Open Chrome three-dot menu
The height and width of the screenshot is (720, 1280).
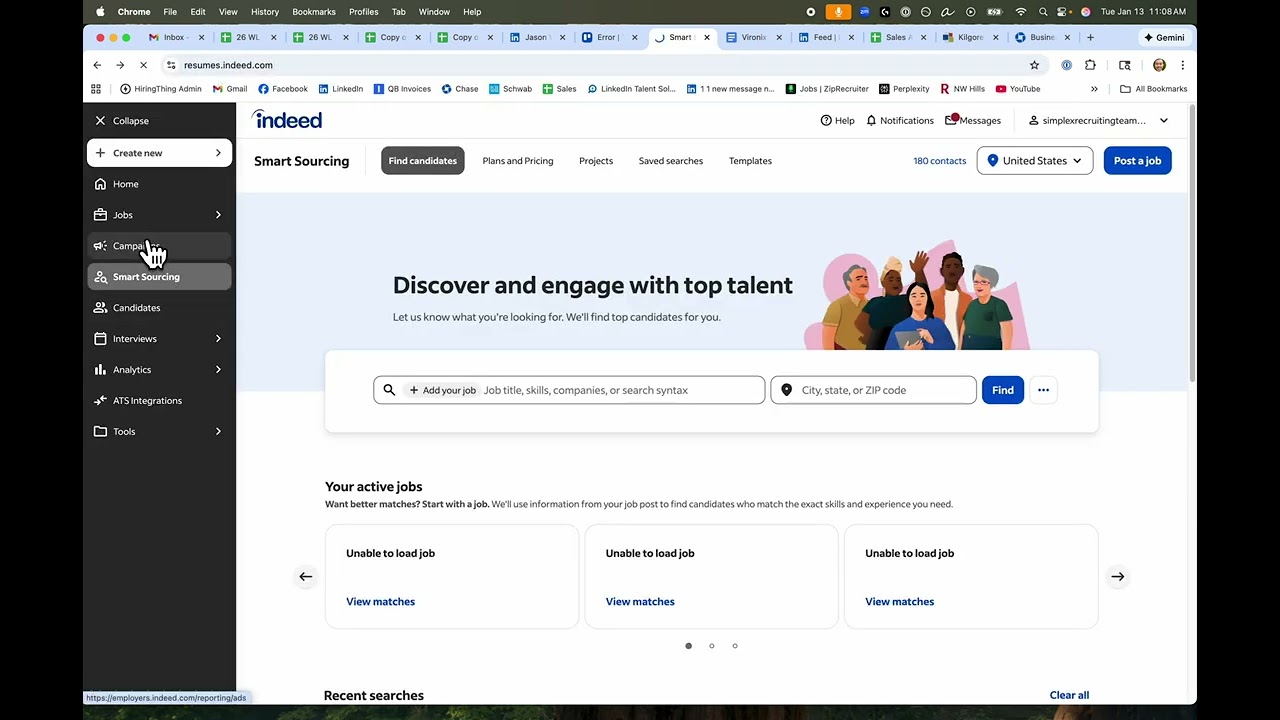point(1182,65)
